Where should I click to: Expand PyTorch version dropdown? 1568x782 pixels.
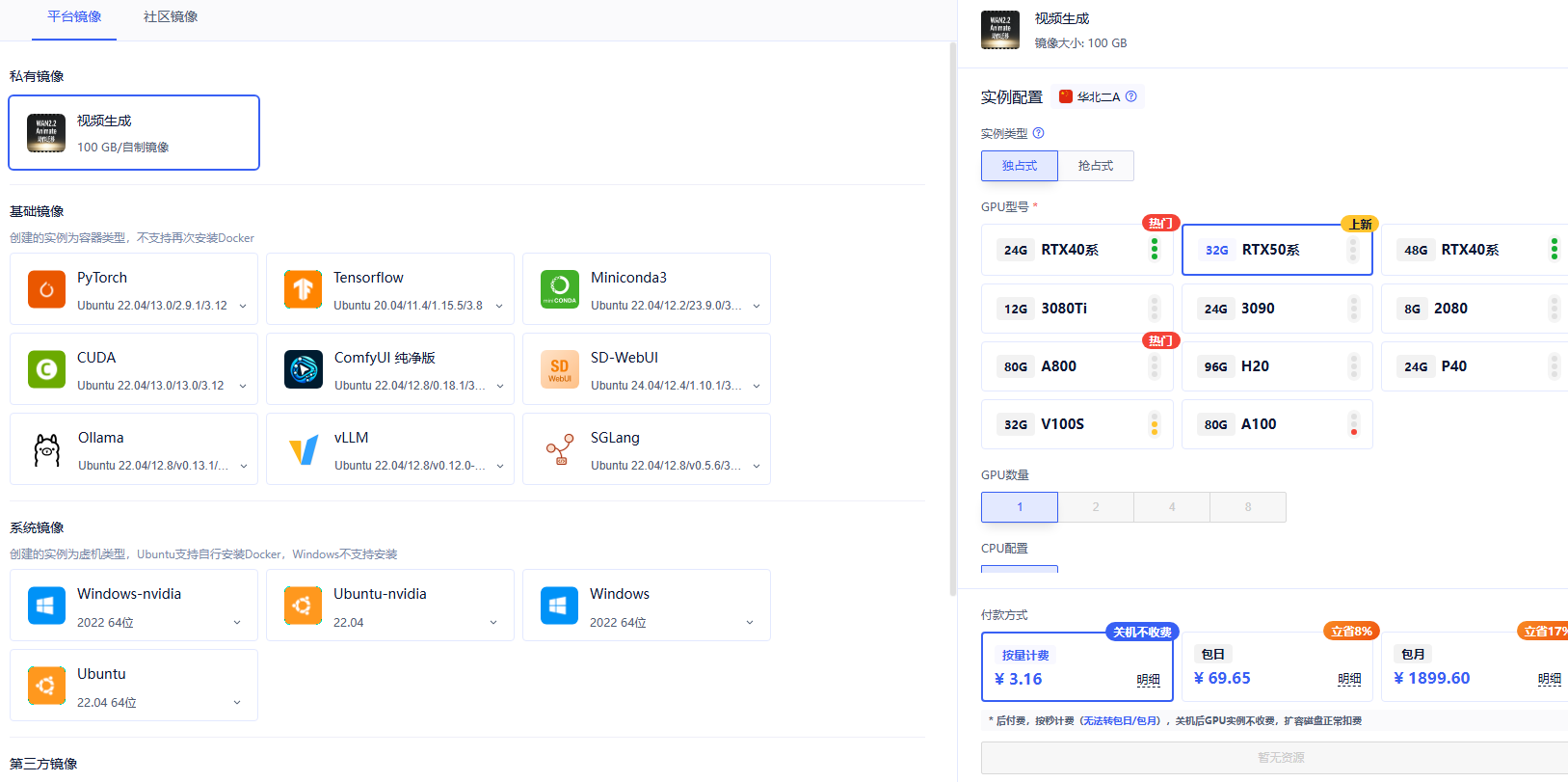pyautogui.click(x=243, y=306)
